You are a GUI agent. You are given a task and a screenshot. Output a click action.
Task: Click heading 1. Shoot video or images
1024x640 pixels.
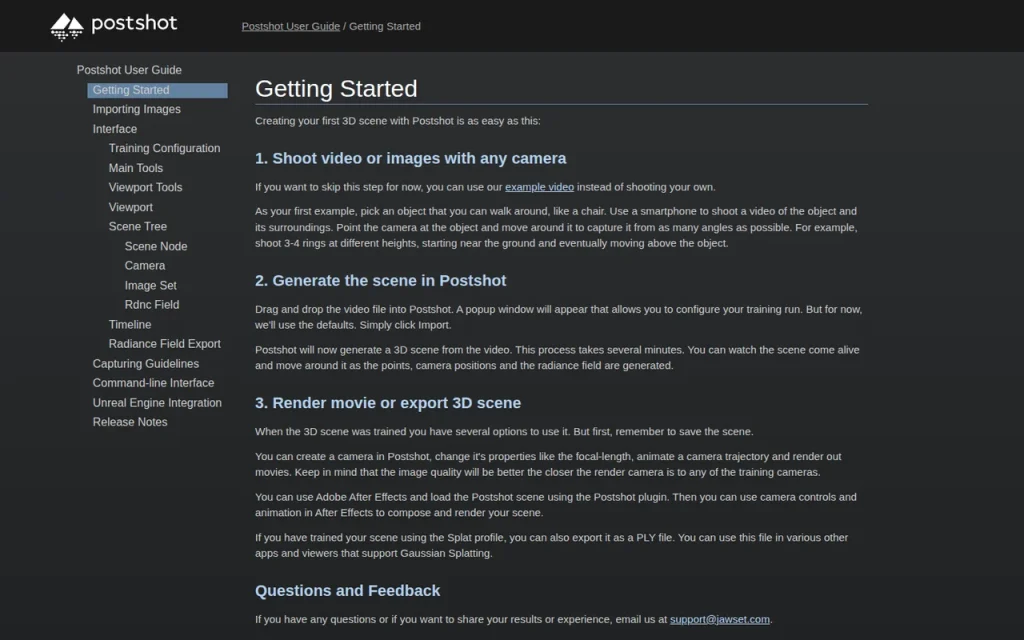tap(410, 158)
